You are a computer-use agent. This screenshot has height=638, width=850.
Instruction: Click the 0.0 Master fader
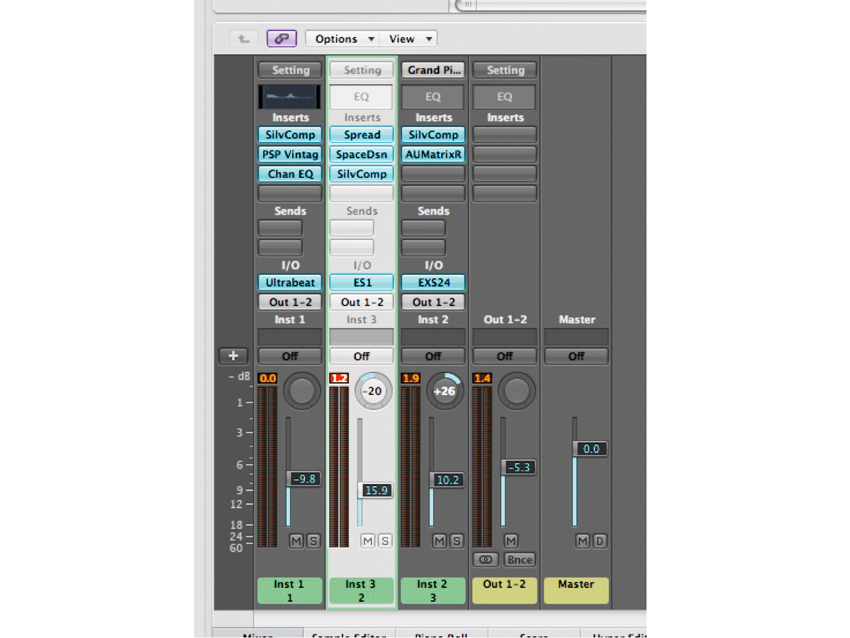tap(590, 449)
